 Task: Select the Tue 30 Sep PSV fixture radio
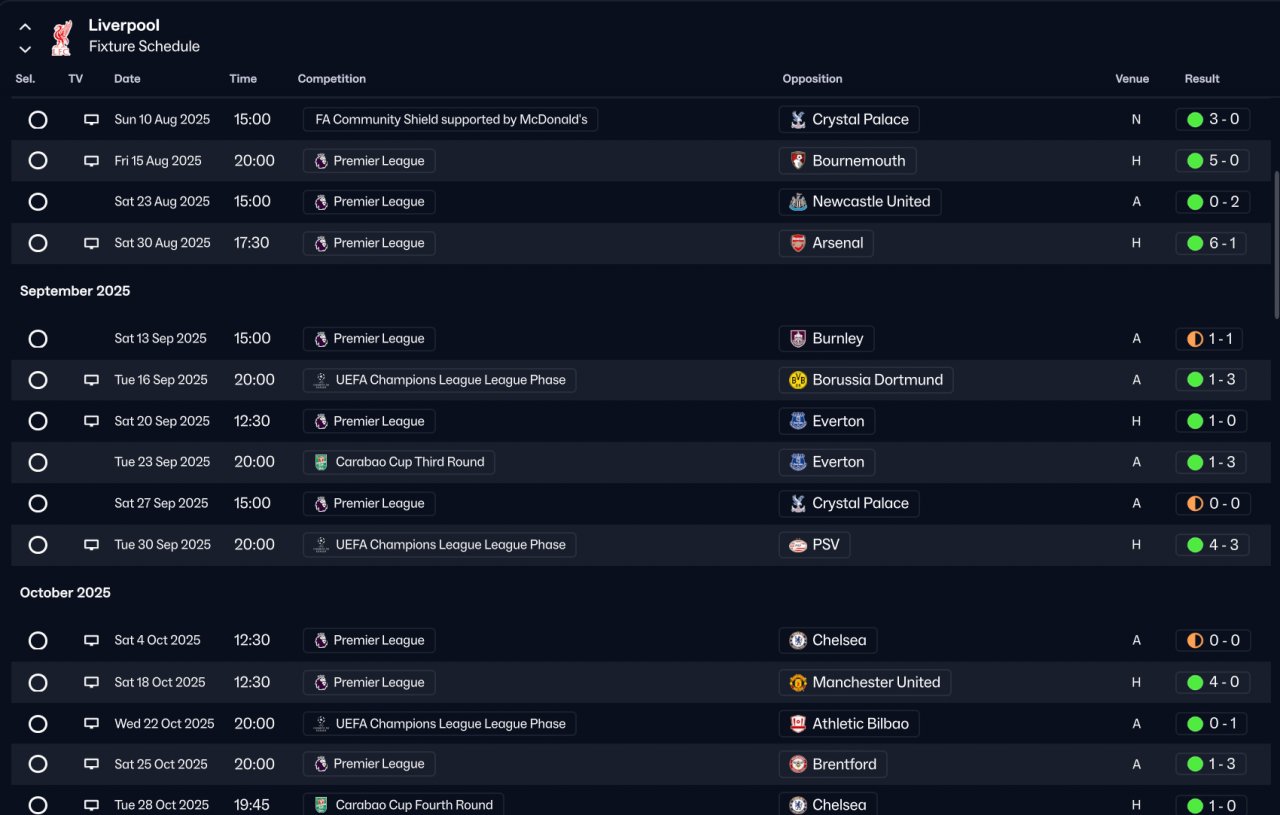(38, 545)
